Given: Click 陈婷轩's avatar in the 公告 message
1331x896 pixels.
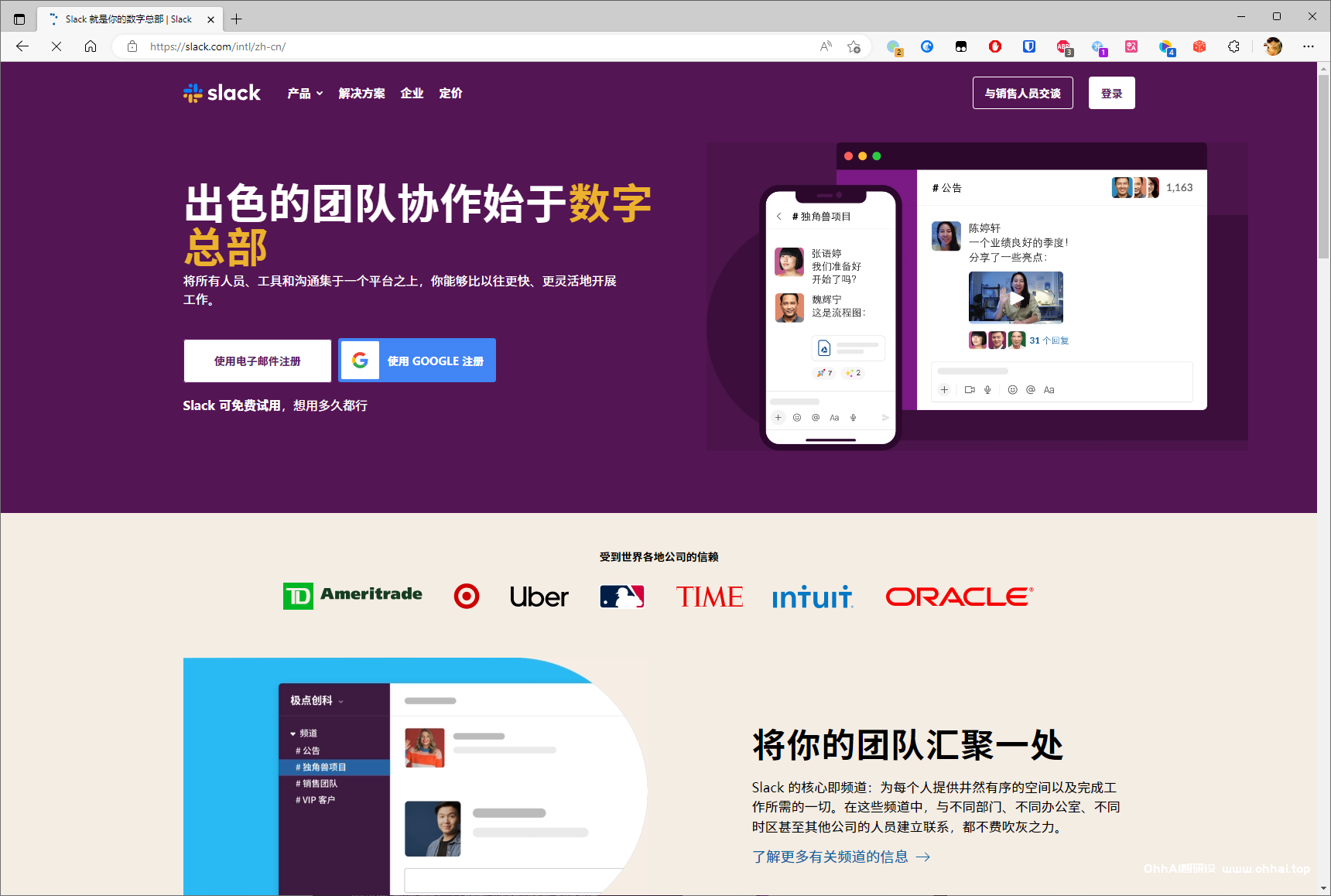Looking at the screenshot, I should tap(946, 236).
